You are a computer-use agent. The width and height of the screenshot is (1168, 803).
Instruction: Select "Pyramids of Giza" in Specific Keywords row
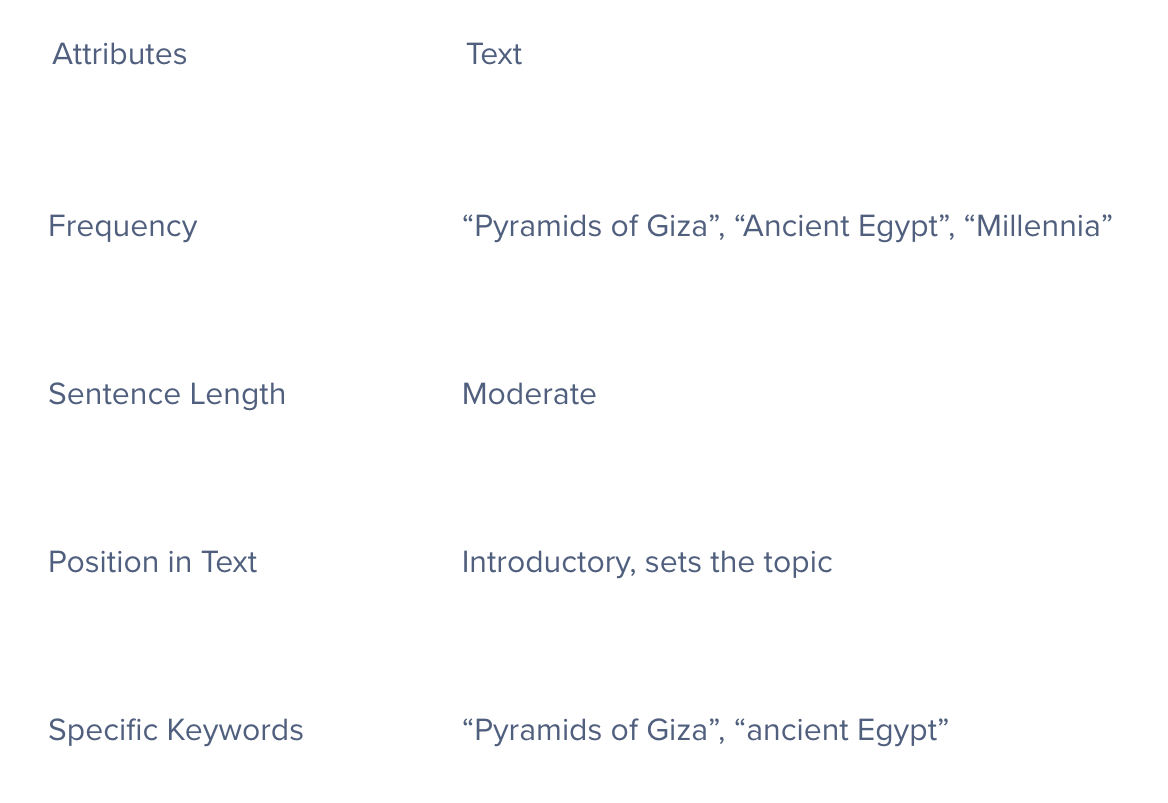(x=591, y=730)
